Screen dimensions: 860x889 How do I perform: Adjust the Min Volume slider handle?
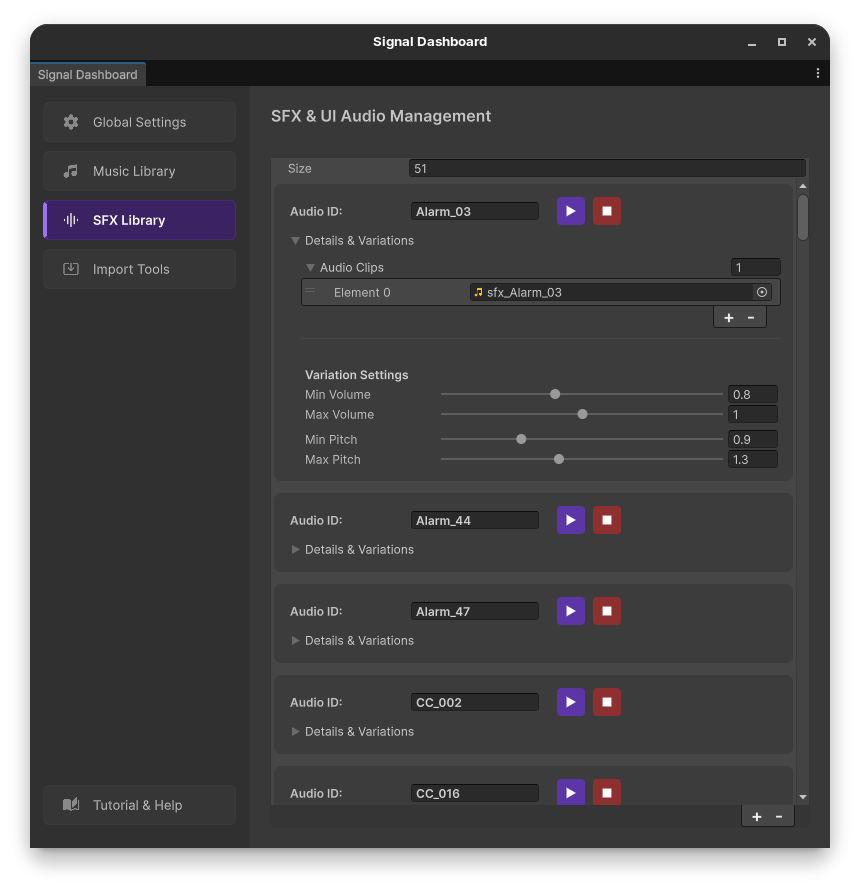click(x=555, y=394)
